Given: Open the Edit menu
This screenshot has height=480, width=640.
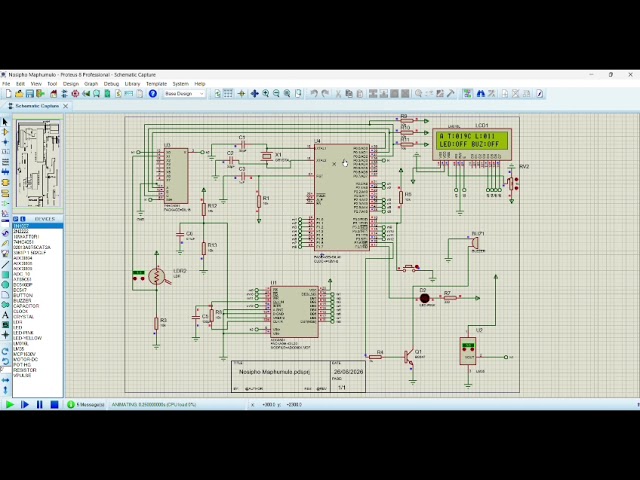Looking at the screenshot, I should coord(20,84).
